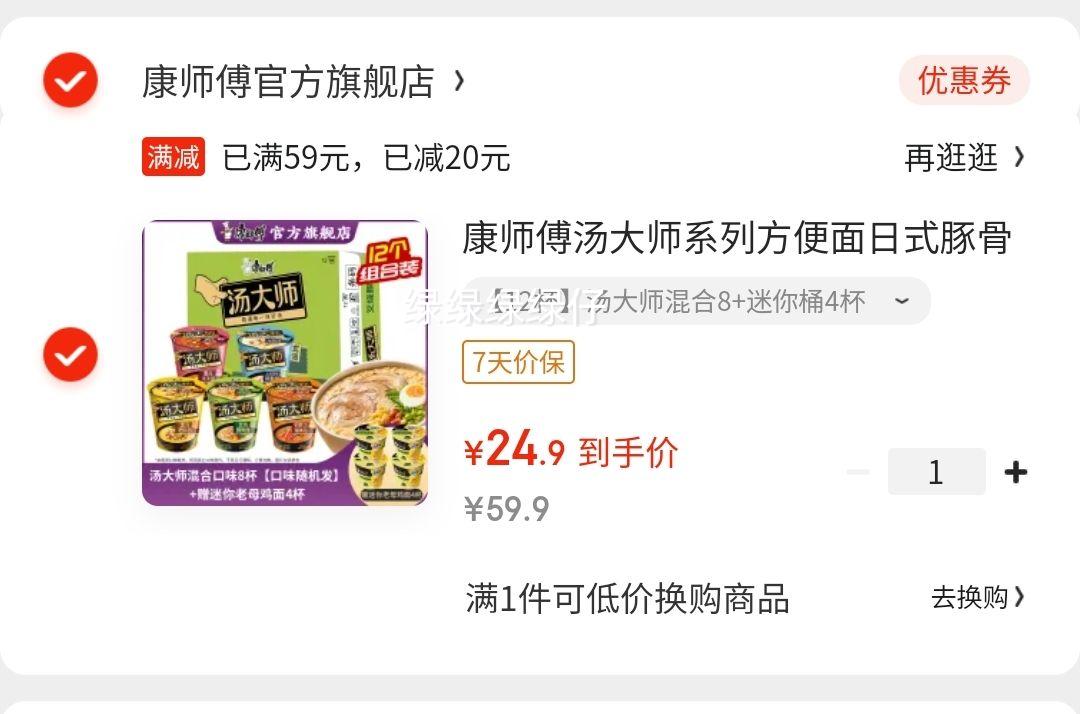Open the 汤大师 product thumbnail image
Viewport: 1080px width, 714px height.
click(285, 363)
